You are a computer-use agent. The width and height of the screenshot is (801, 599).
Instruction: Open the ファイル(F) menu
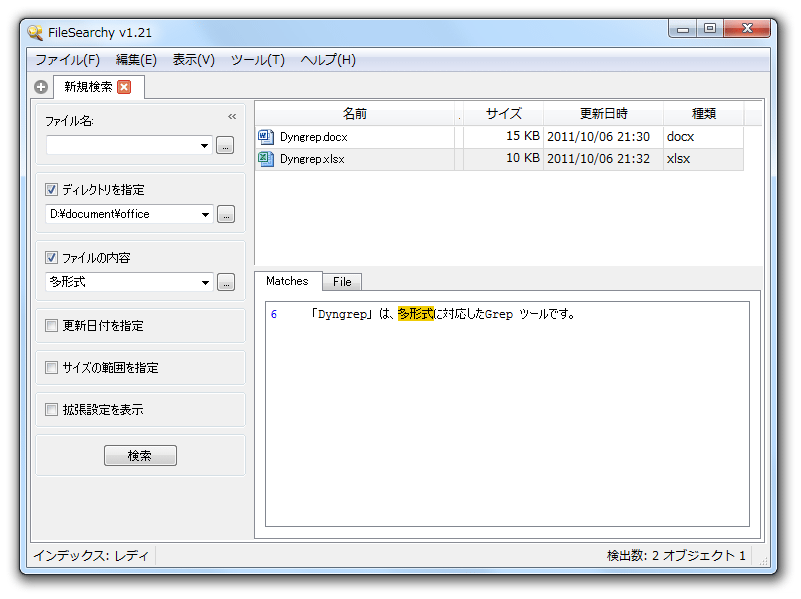coord(67,60)
